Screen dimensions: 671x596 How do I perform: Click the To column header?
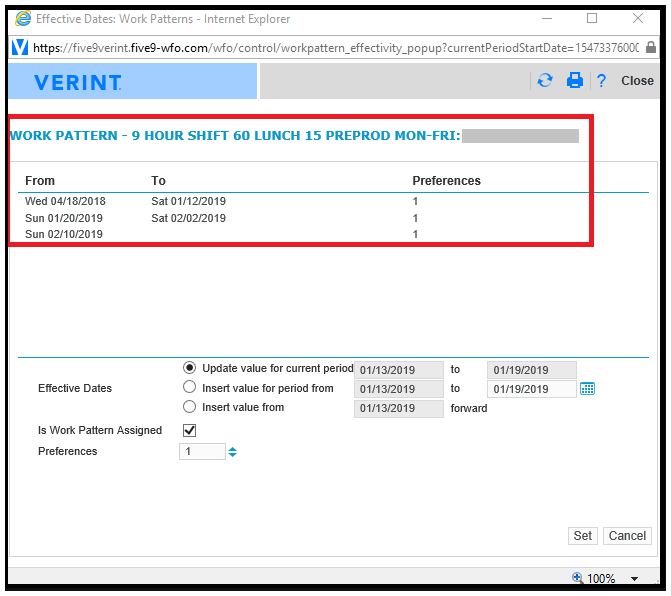coord(158,181)
